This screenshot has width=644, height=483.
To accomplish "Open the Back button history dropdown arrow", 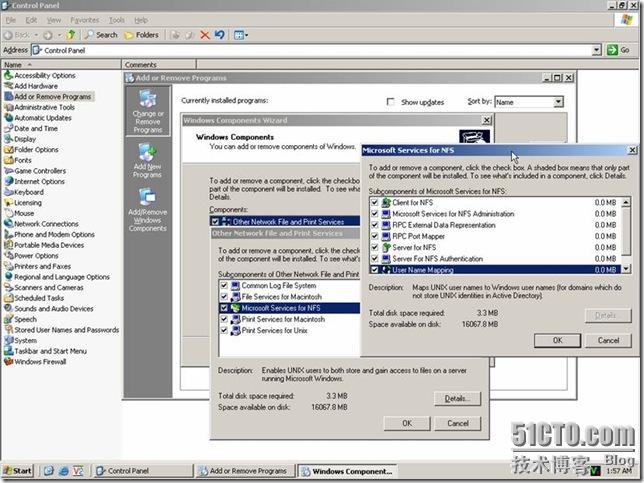I will click(x=36, y=35).
